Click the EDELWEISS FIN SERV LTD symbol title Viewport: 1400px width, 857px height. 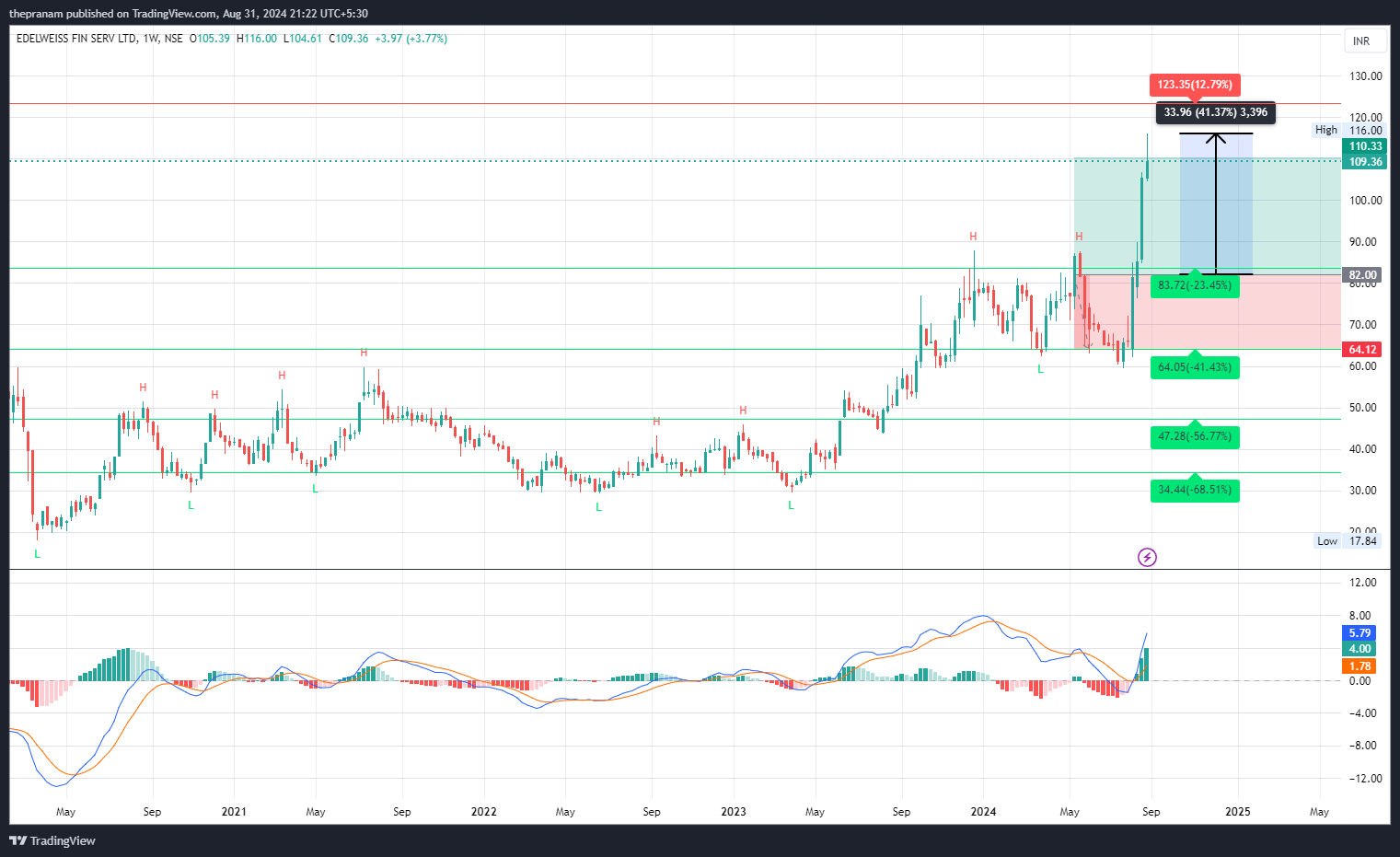76,39
